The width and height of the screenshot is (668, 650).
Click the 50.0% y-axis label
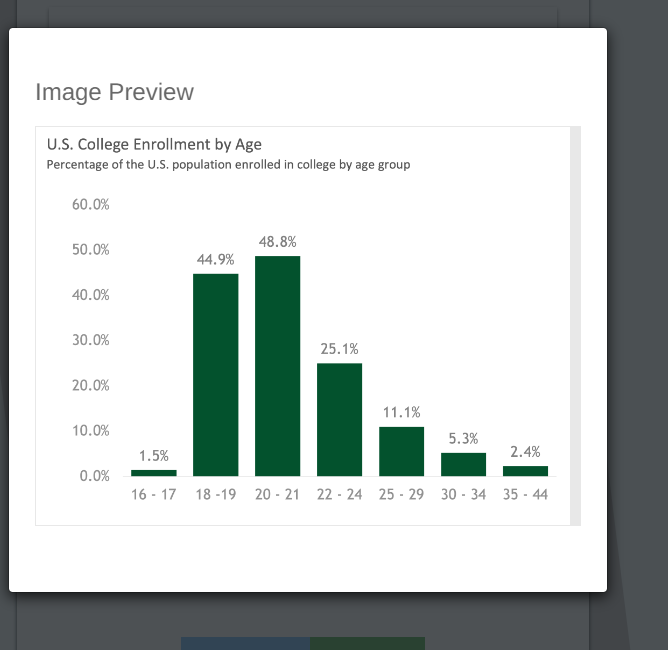[91, 250]
